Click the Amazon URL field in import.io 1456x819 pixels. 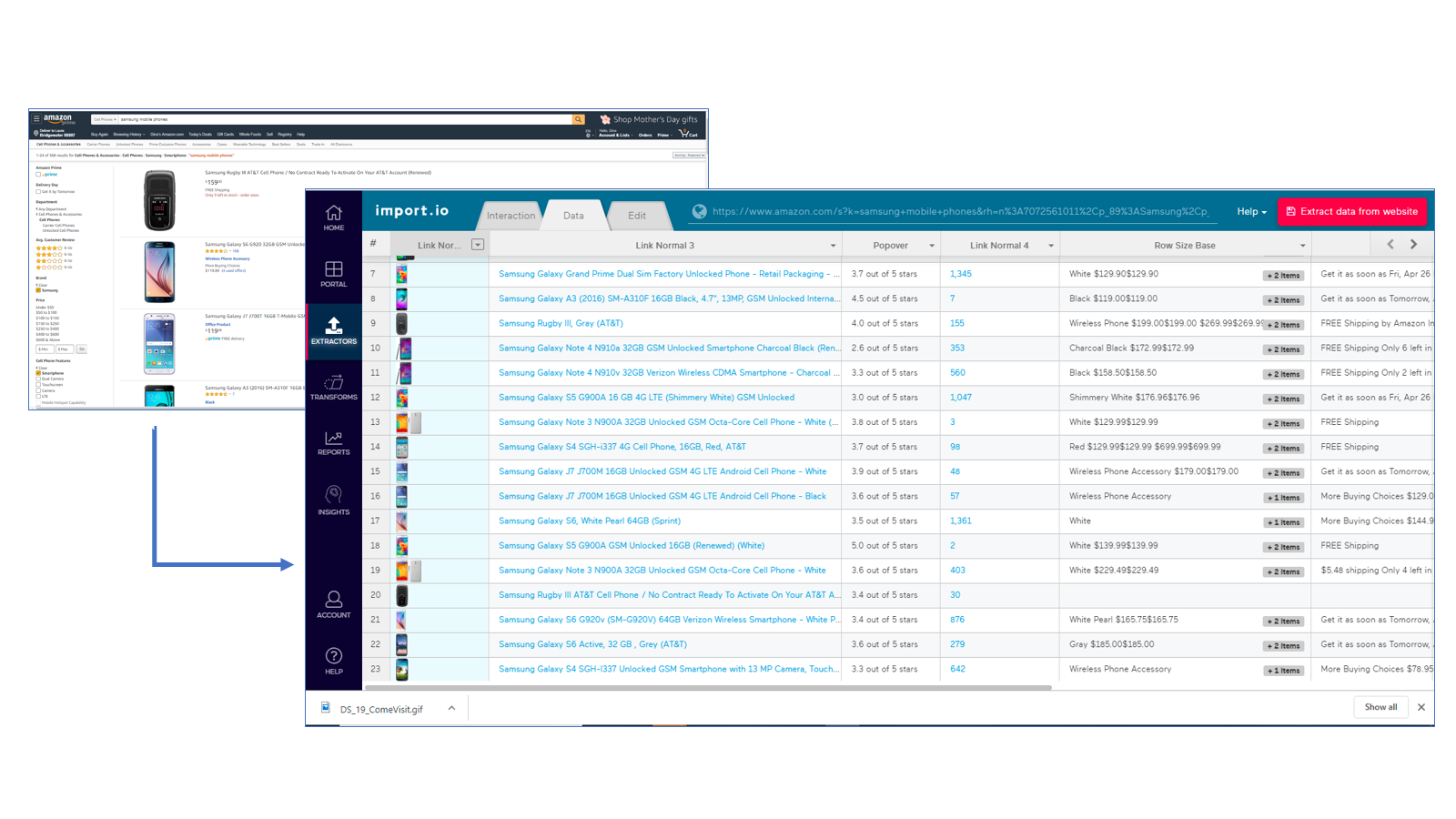pos(962,211)
